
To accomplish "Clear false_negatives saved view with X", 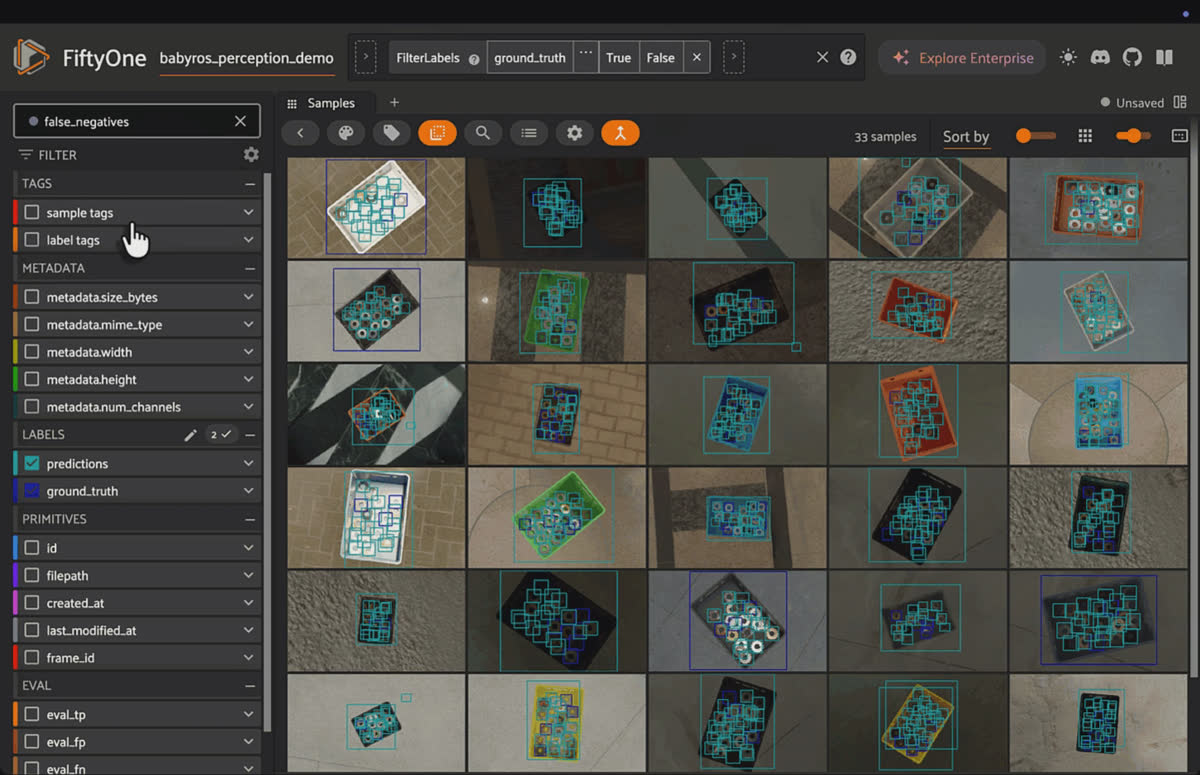I will 240,121.
